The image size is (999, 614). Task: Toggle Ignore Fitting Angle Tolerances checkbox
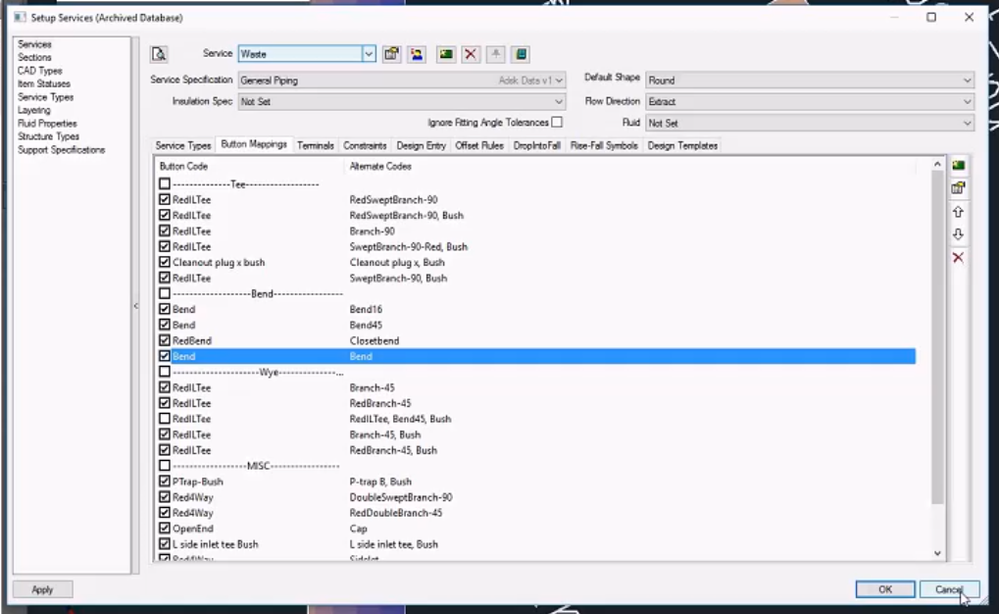[557, 122]
